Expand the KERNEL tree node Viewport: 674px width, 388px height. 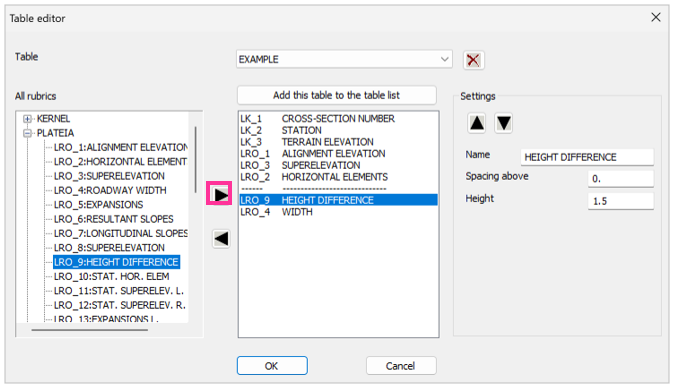tap(28, 119)
